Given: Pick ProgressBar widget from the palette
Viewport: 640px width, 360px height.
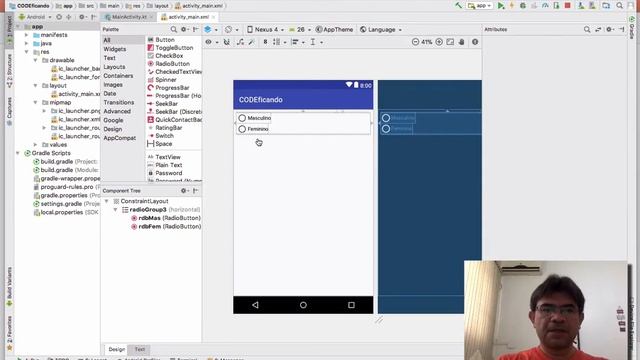Looking at the screenshot, I should point(168,88).
